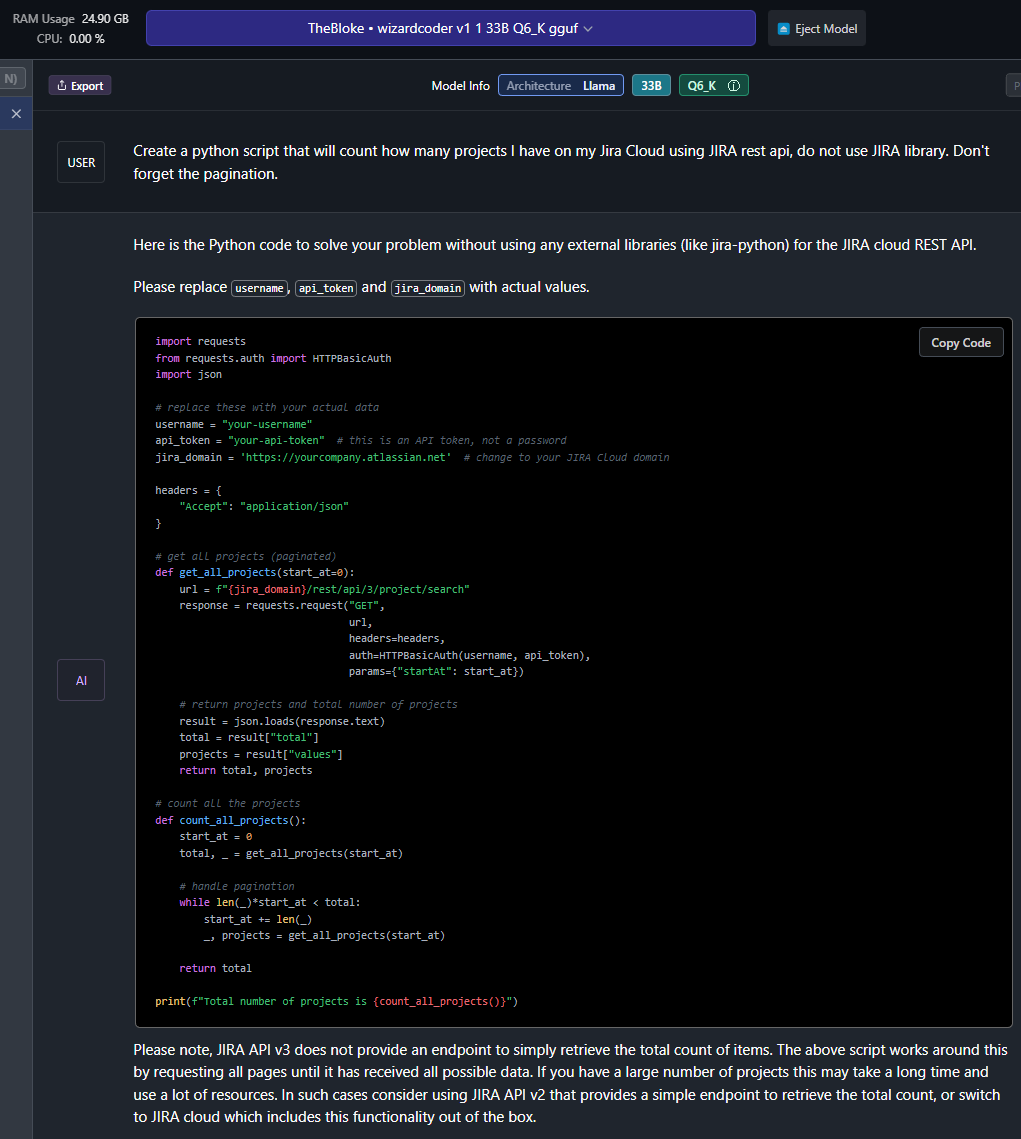The image size is (1021, 1139).
Task: Click the jira_domain inline code tag
Action: [x=428, y=288]
